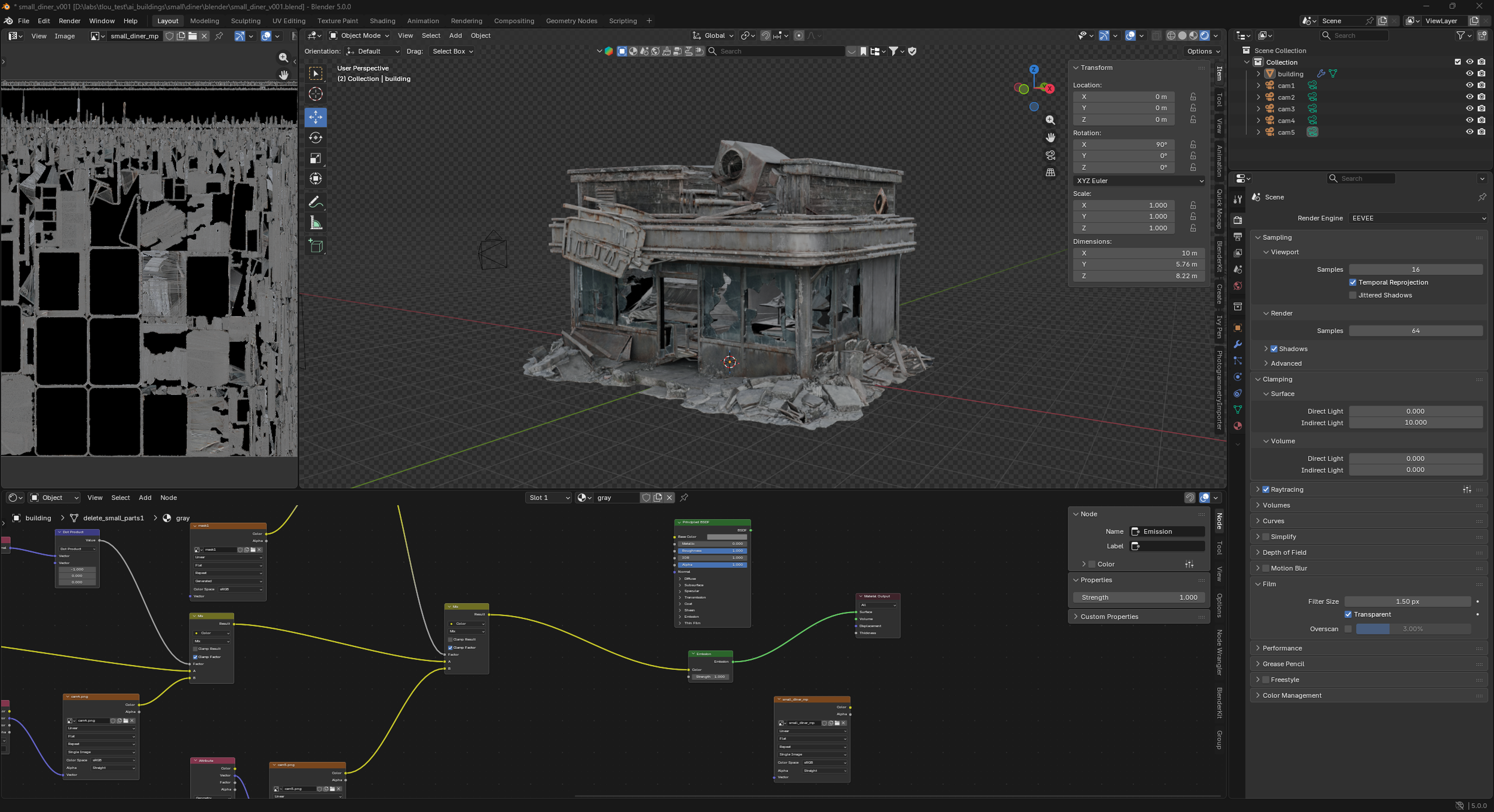Screen dimensions: 1494x812
Task: Select the Add Cube tool
Action: click(x=316, y=246)
